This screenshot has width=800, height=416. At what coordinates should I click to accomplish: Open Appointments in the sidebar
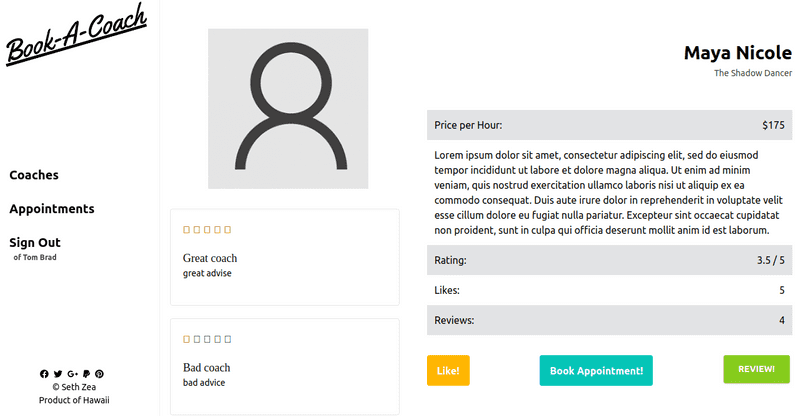point(52,209)
